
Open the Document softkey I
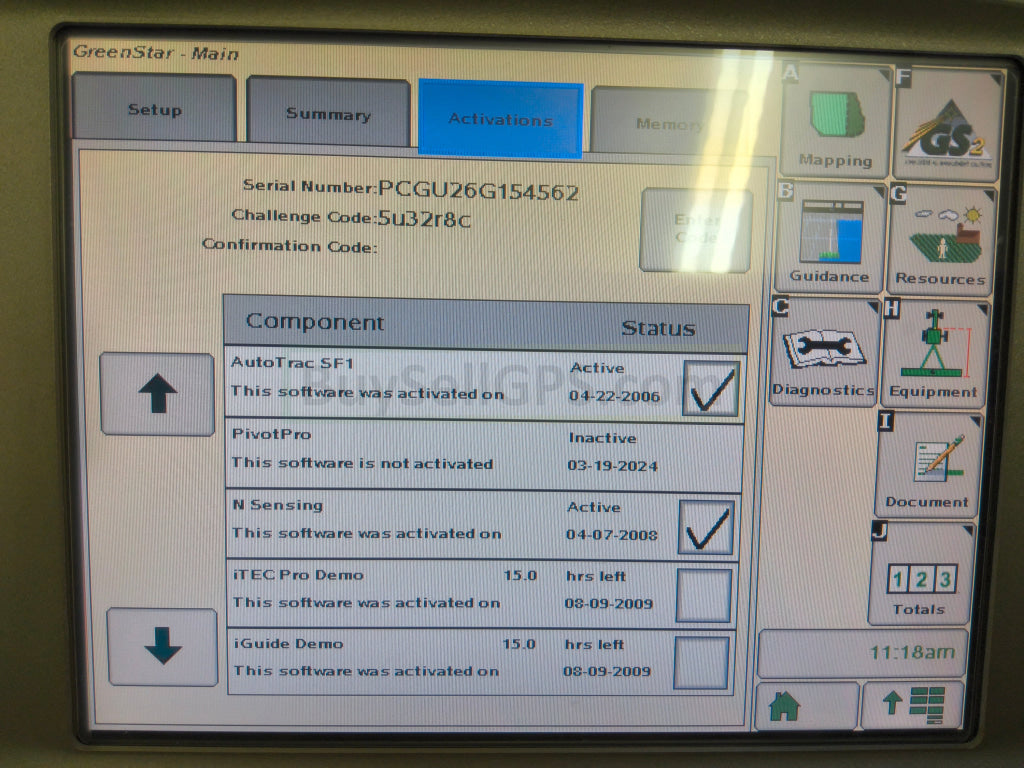tap(927, 466)
